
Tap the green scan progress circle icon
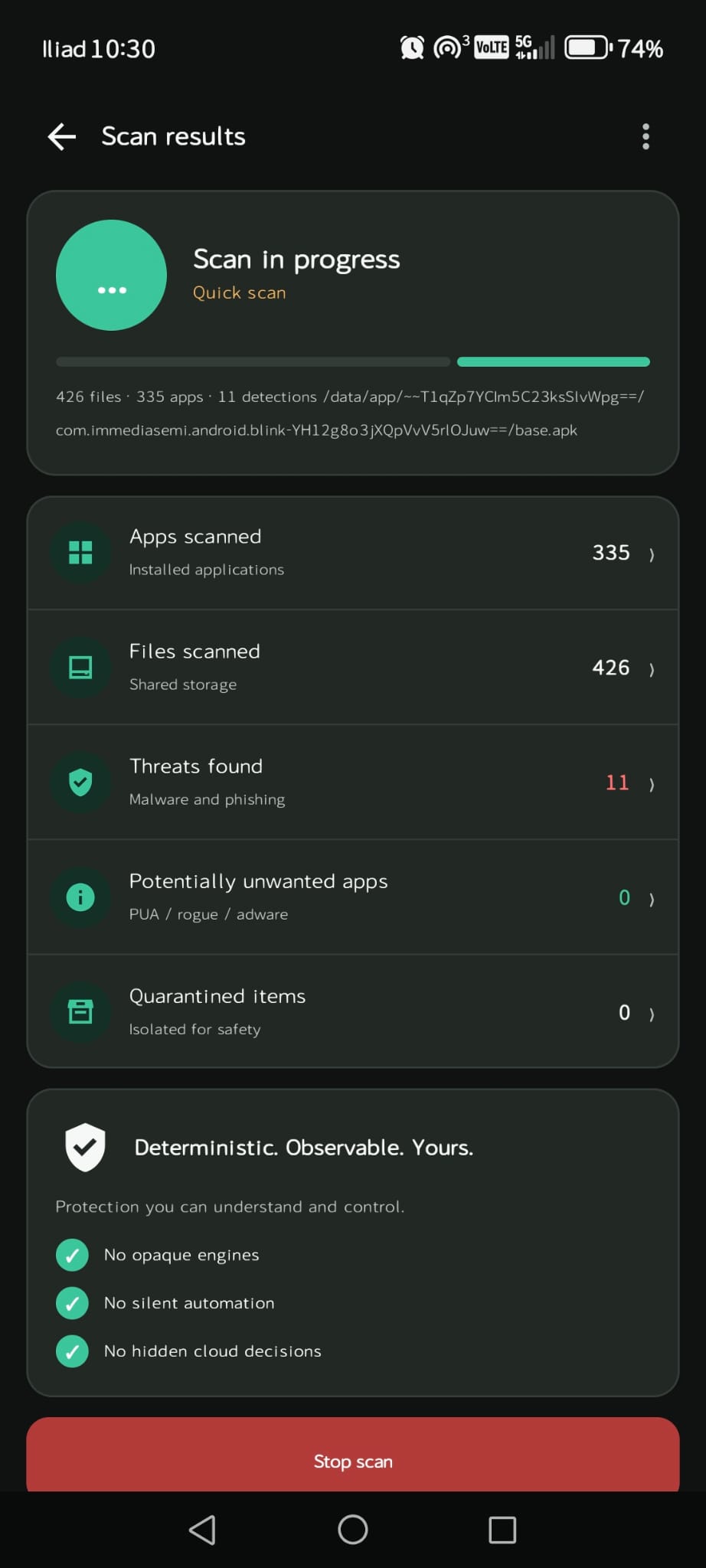pyautogui.click(x=111, y=275)
